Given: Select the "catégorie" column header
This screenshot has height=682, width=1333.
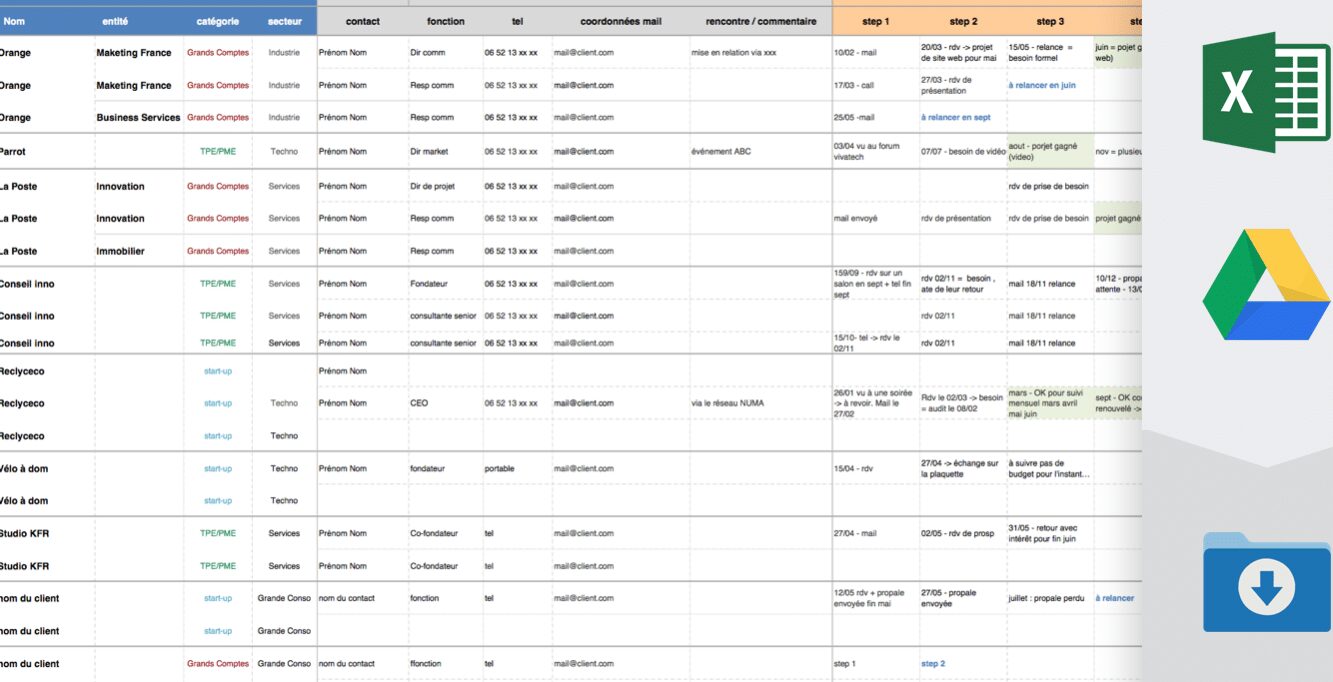Looking at the screenshot, I should point(218,21).
